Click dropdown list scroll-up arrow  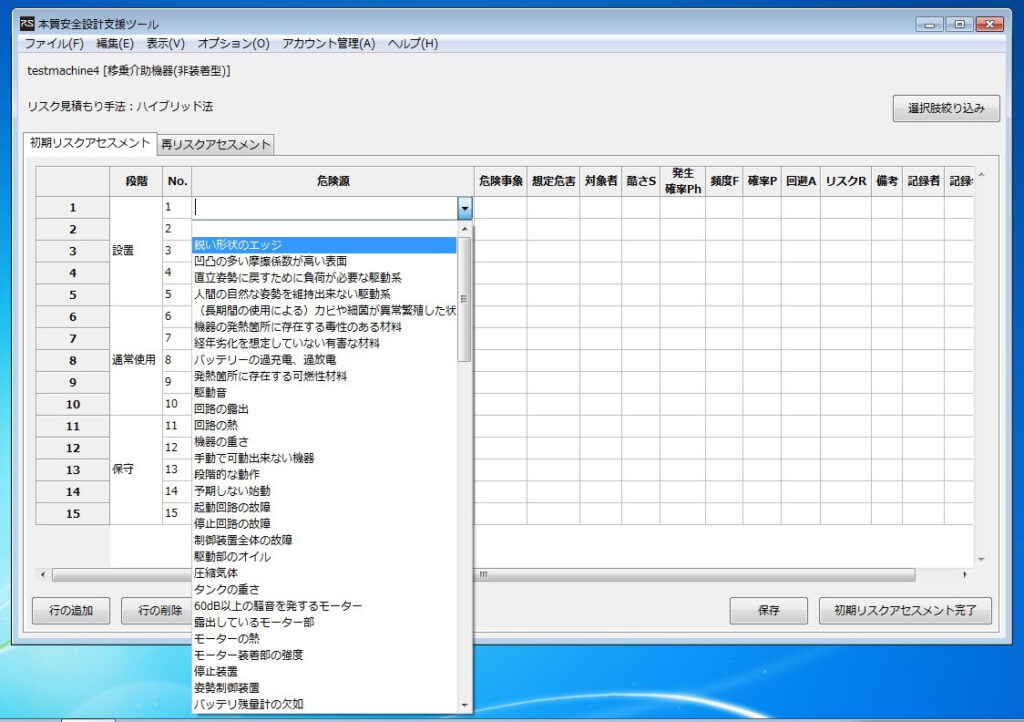click(464, 229)
